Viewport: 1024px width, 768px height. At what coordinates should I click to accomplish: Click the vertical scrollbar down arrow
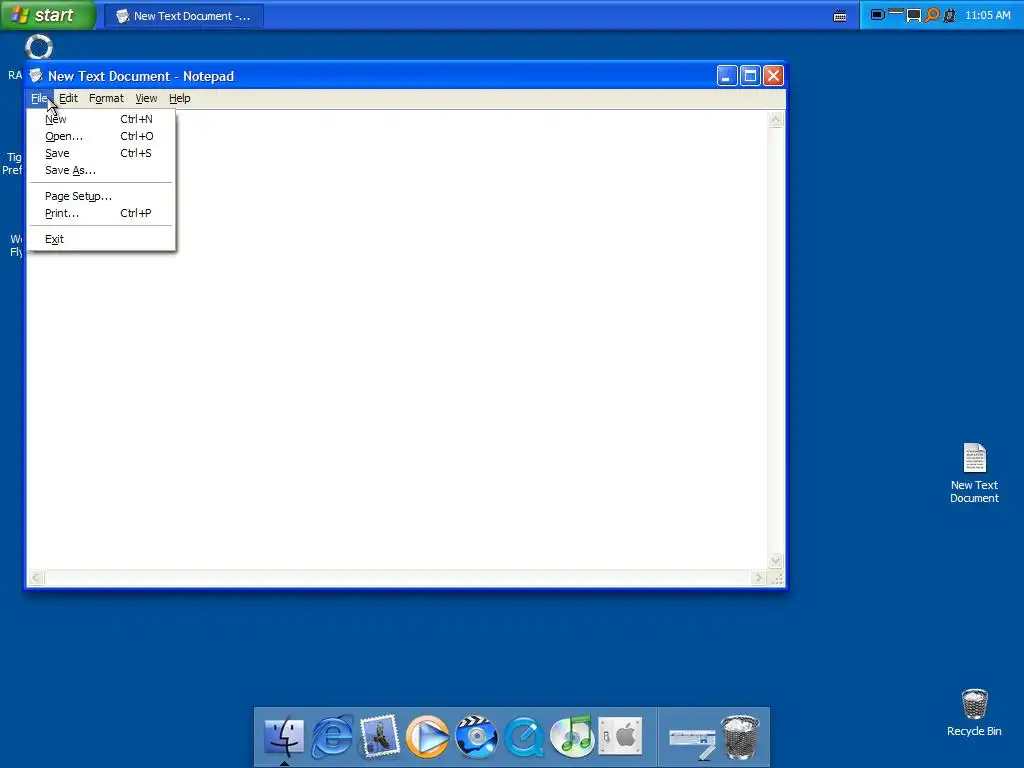[775, 560]
